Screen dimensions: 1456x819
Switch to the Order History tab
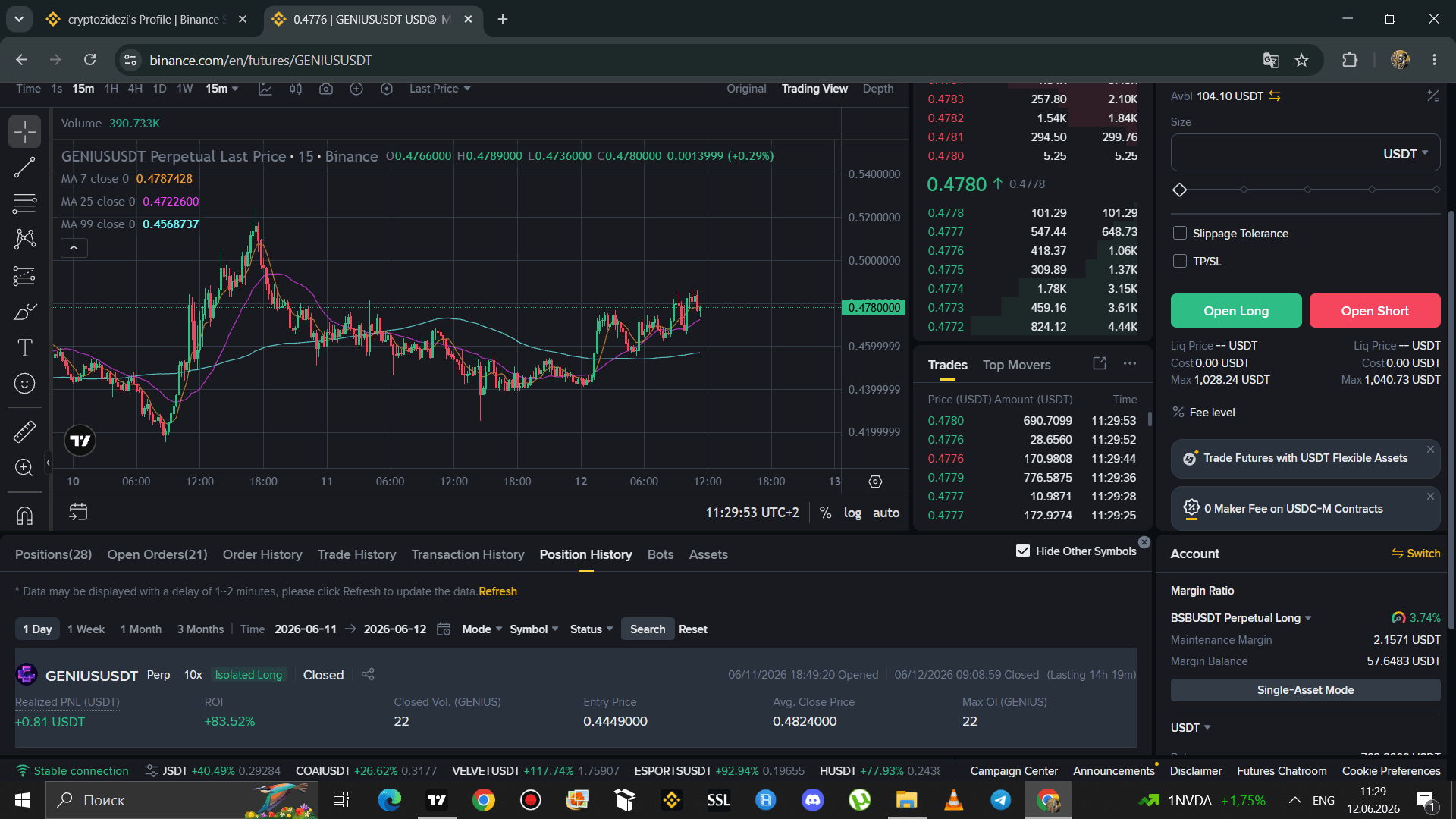tap(262, 554)
